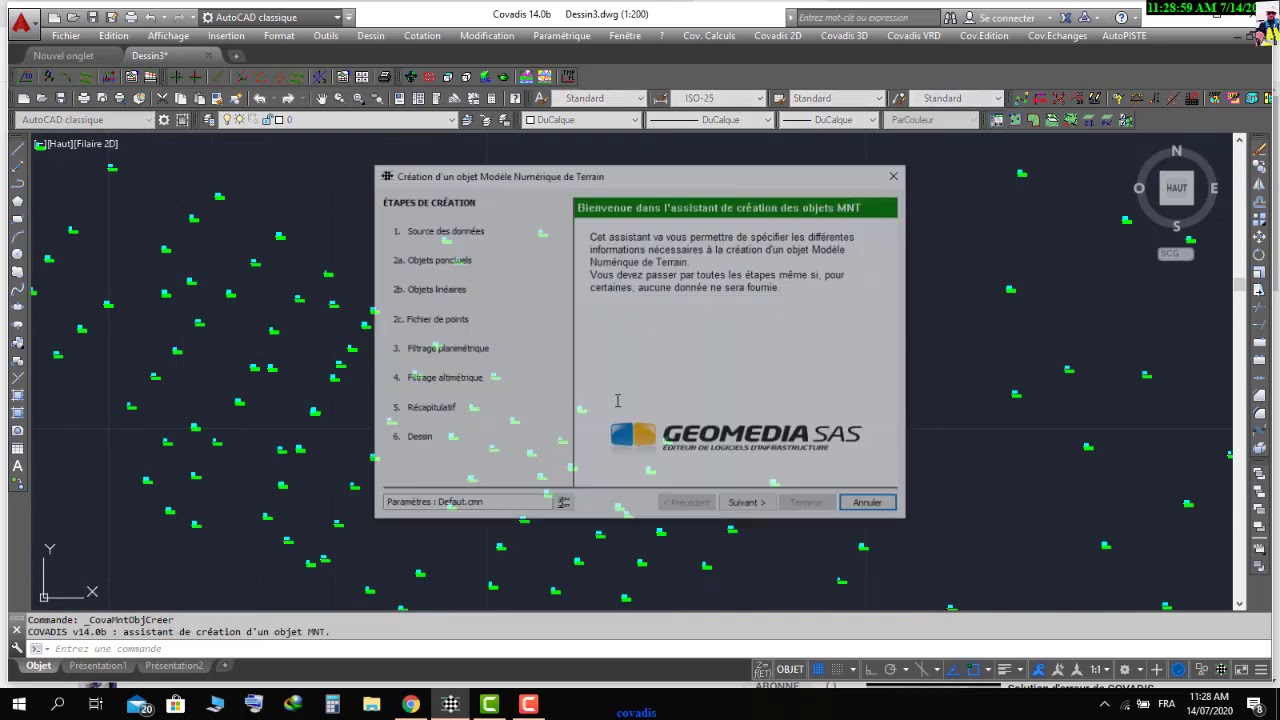1280x720 pixels.
Task: Toggle ortho mode in status bar
Action: click(870, 669)
